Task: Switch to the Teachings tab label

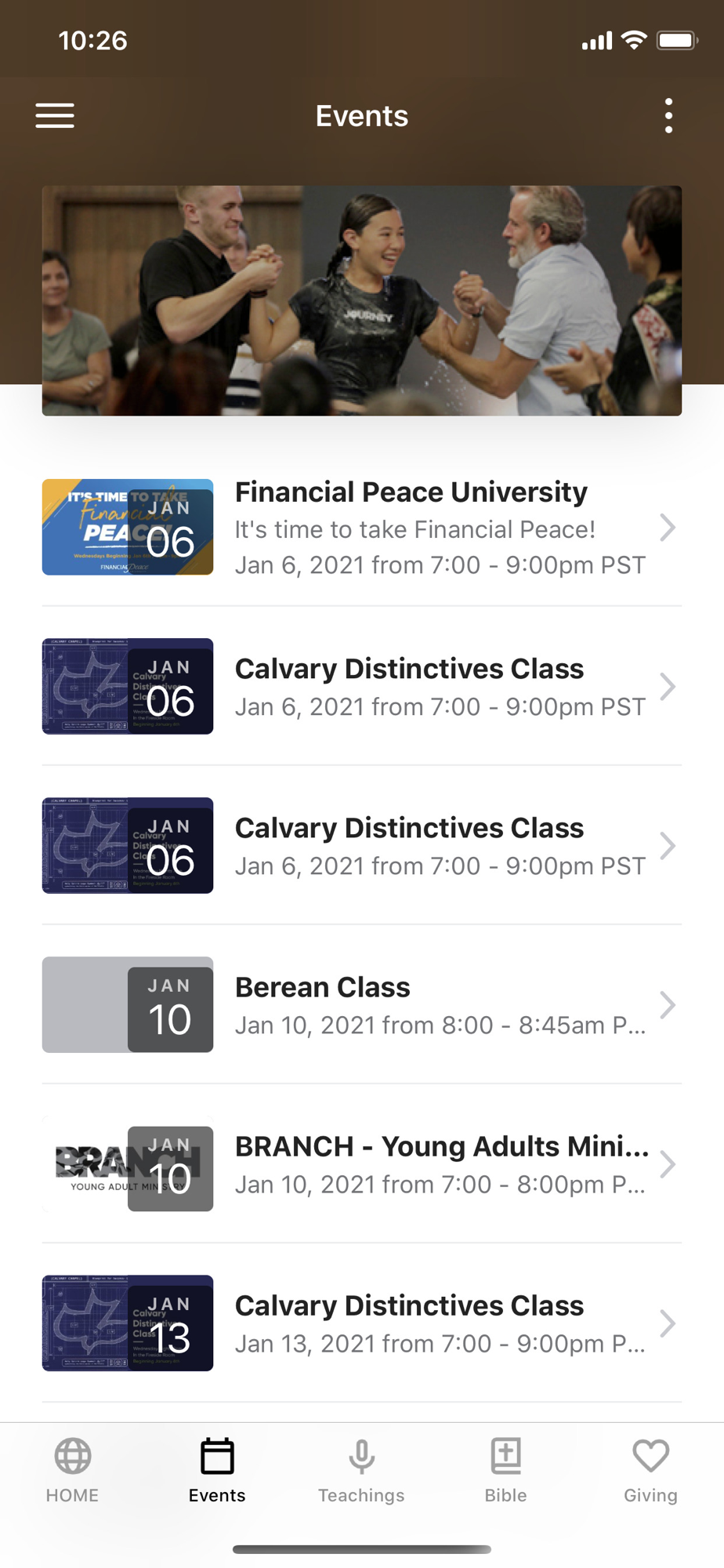Action: pos(361,1495)
